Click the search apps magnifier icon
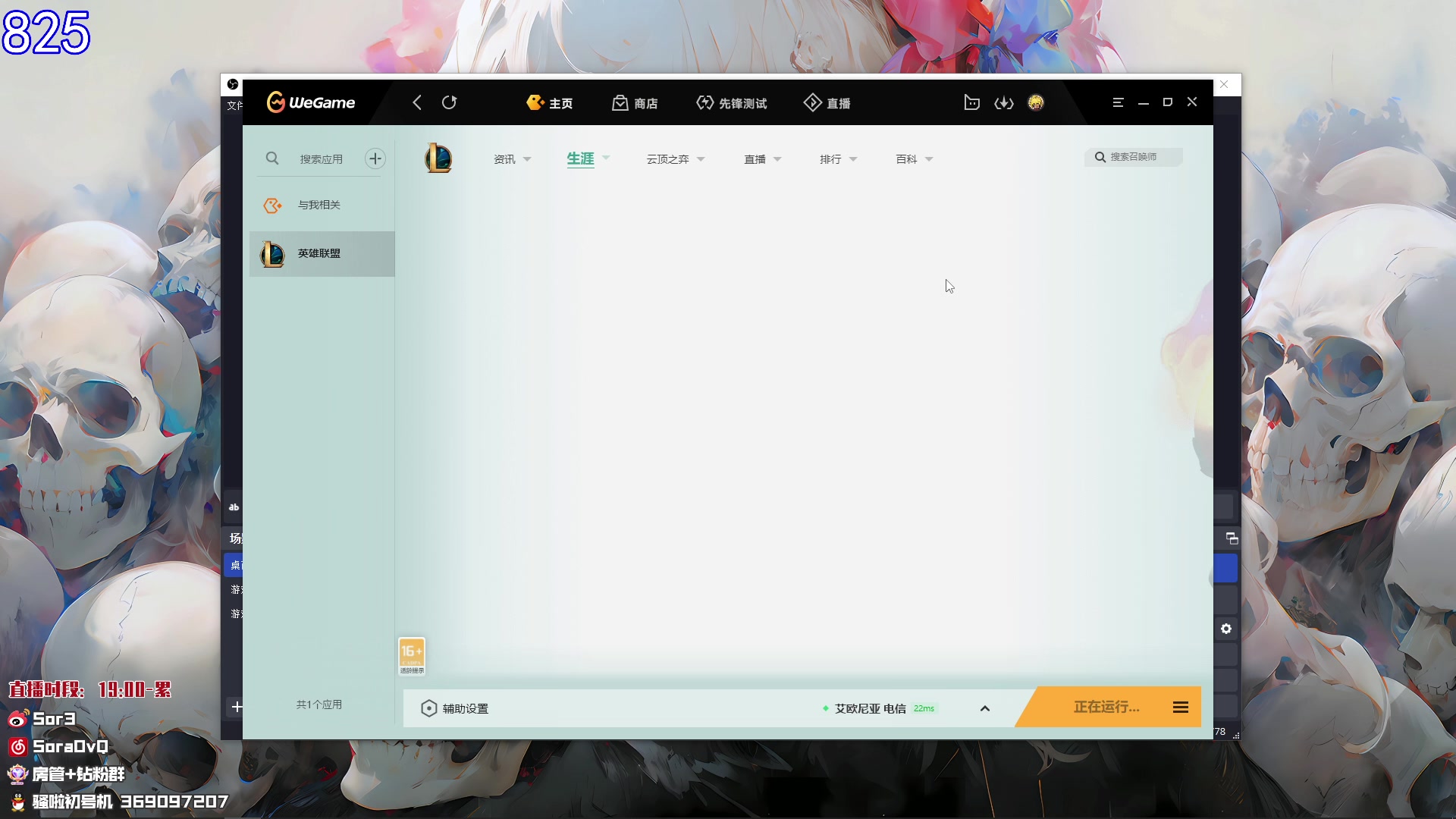Screen dimensions: 1456x819 pos(272,158)
